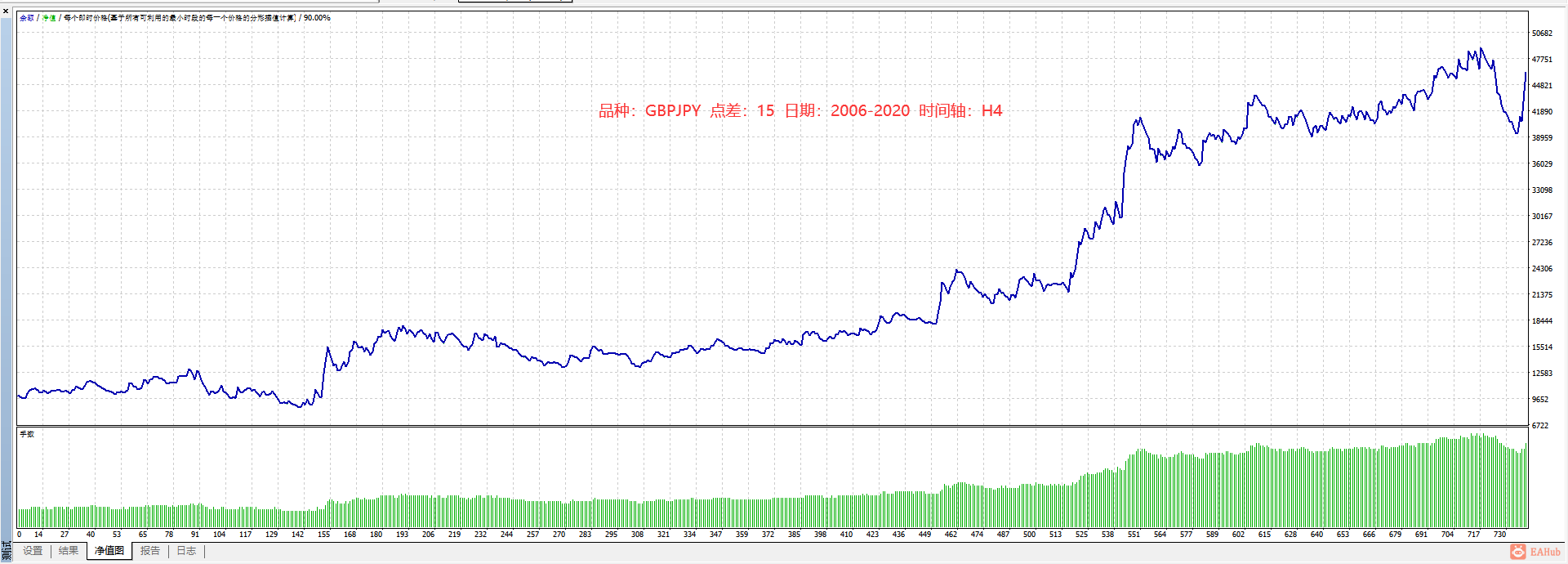
Task: Click the 9652 value on the vertical axis
Action: (x=1540, y=400)
